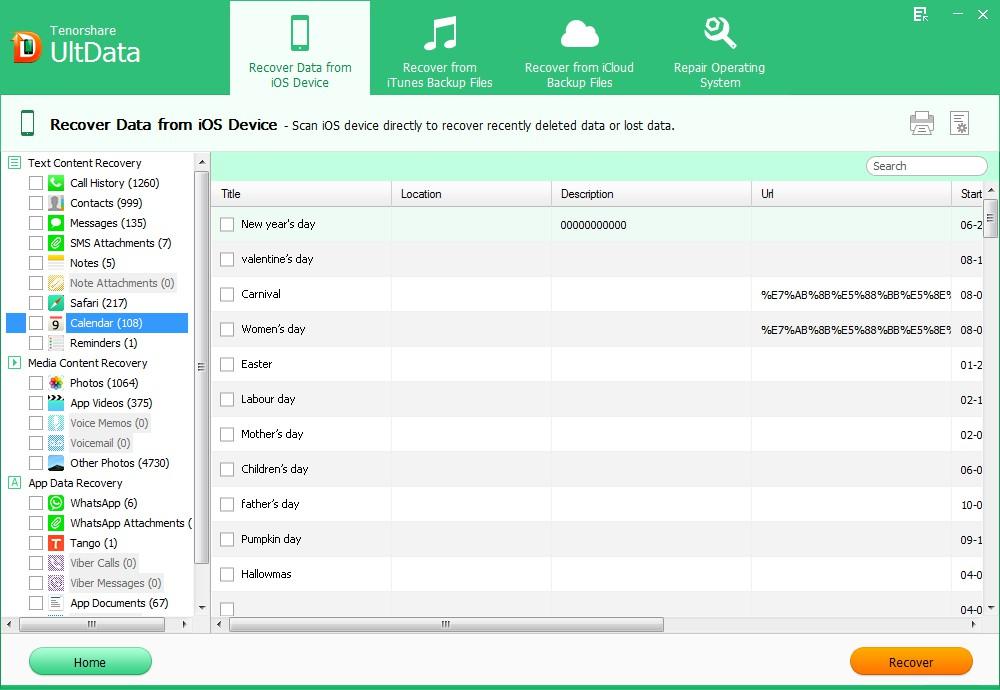
Task: Click the Voicemail icon
Action: click(x=56, y=443)
